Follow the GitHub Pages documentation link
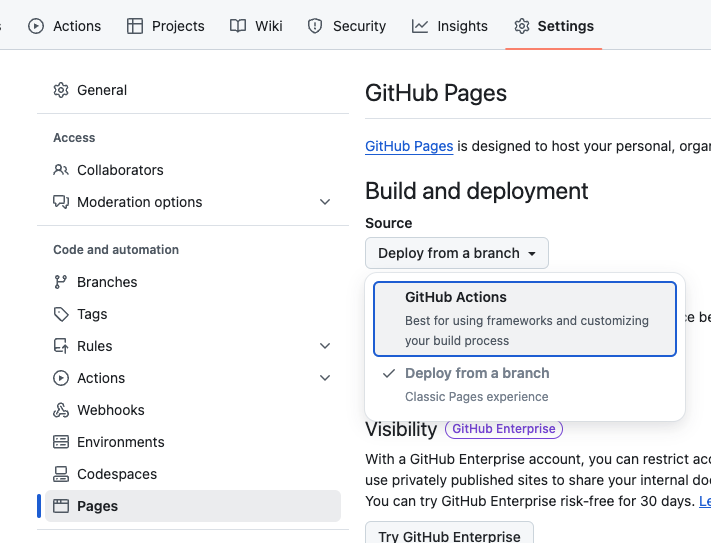The width and height of the screenshot is (711, 543). tap(409, 146)
